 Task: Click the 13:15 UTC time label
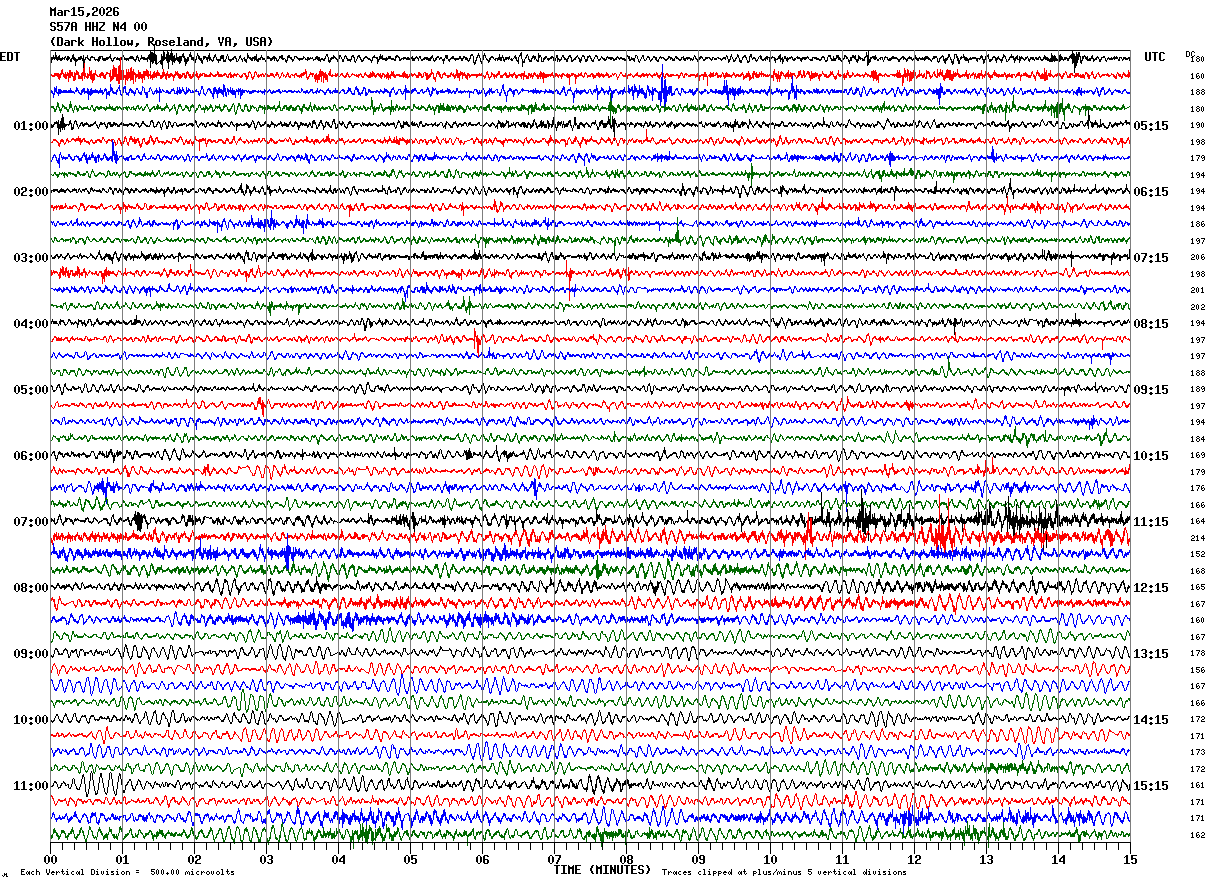click(x=1151, y=654)
